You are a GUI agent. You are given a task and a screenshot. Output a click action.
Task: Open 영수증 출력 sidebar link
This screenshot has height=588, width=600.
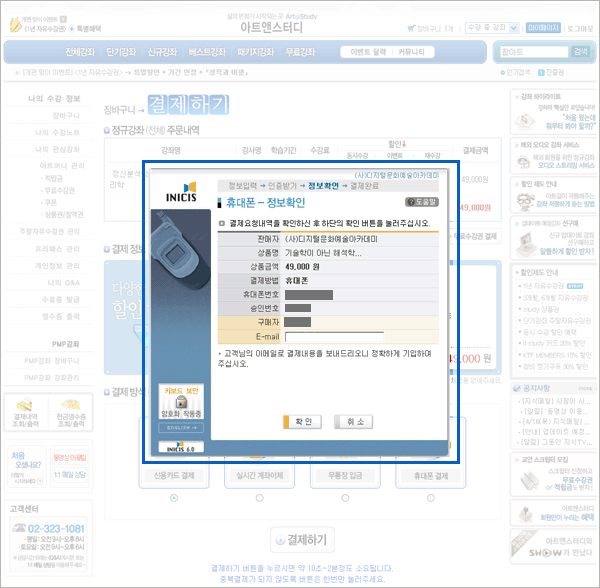point(61,316)
